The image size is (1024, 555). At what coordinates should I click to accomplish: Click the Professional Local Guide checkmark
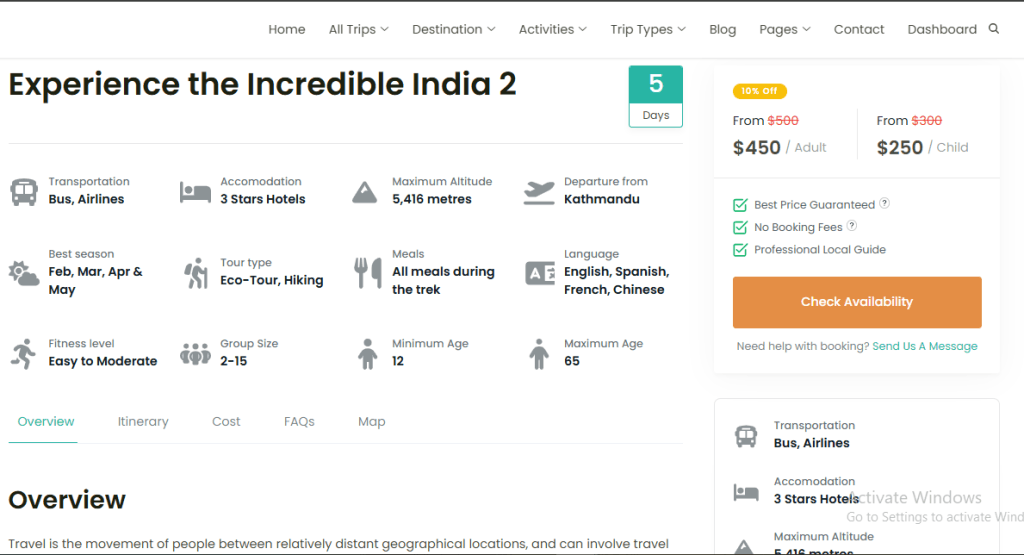[x=740, y=250]
